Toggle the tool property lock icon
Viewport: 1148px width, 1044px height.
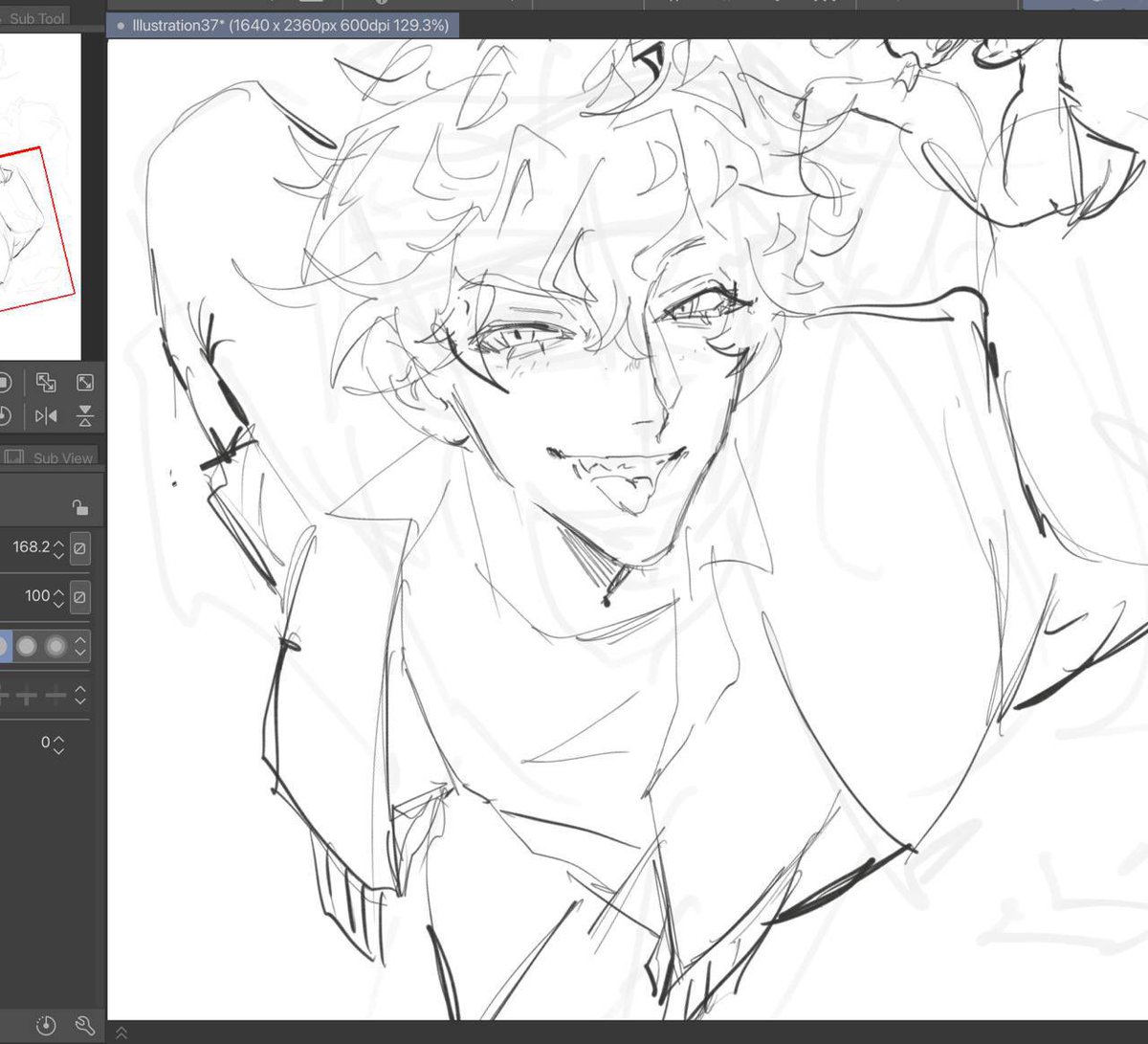point(80,507)
